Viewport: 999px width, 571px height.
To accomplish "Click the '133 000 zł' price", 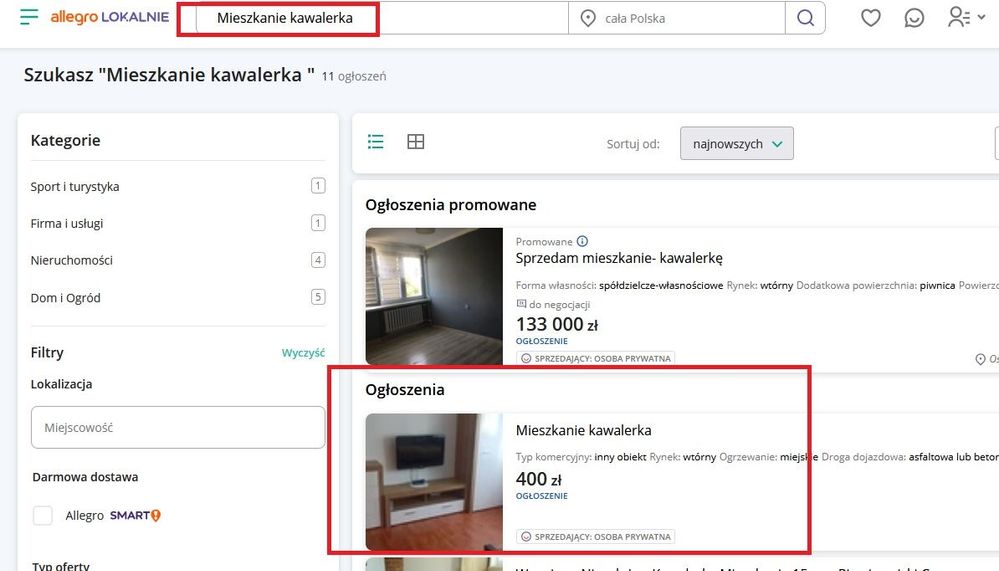I will 557,324.
